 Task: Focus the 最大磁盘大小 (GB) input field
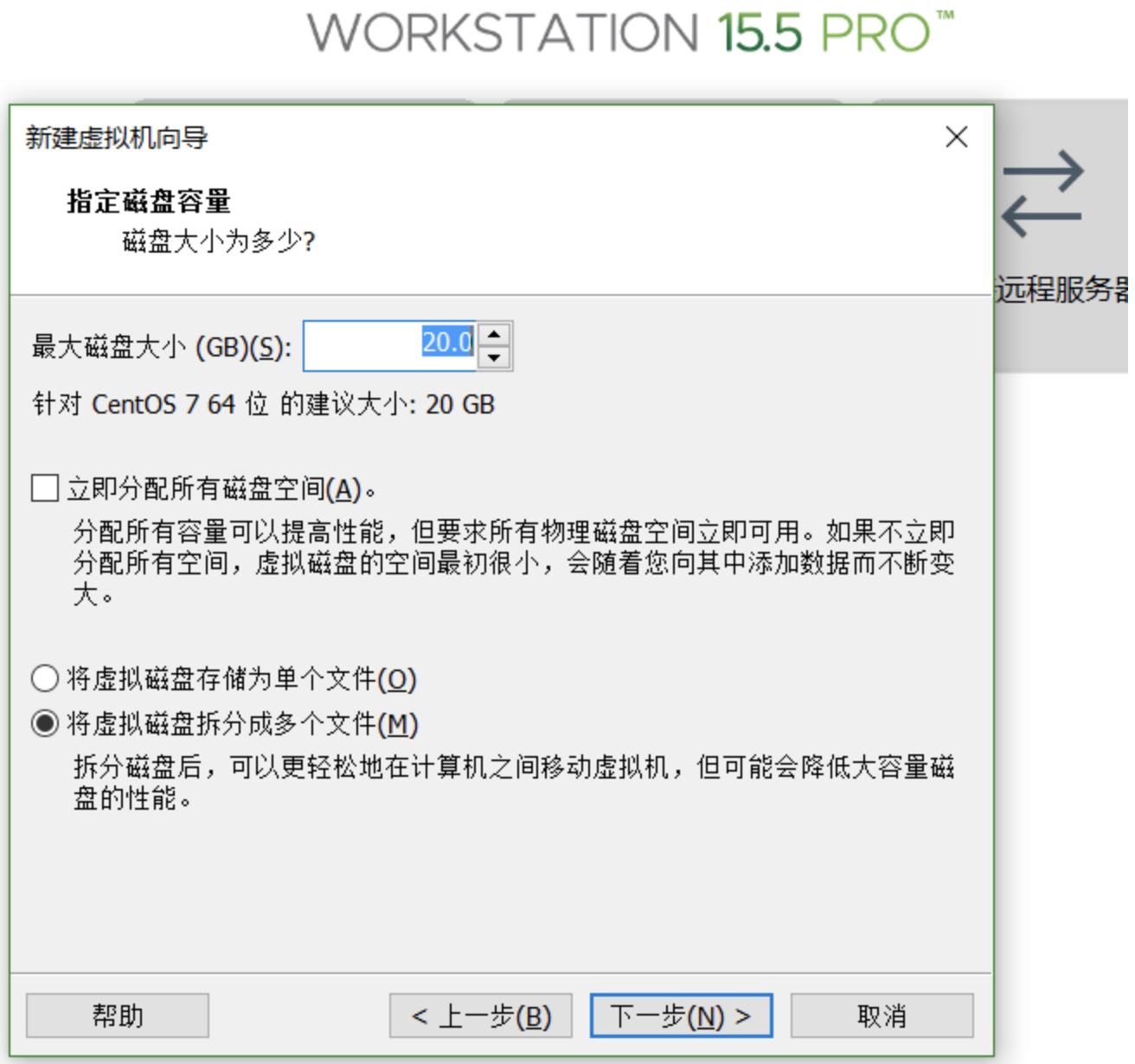coord(389,346)
